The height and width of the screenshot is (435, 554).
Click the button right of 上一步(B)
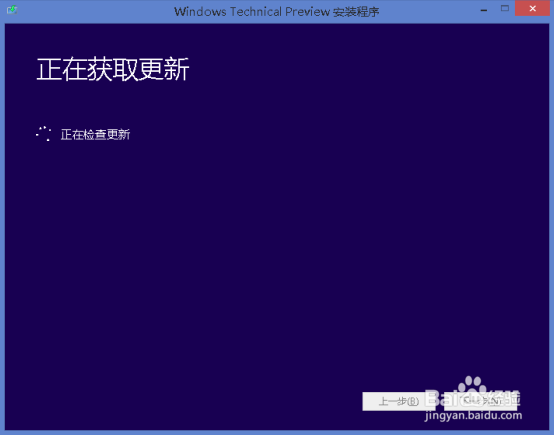(481, 401)
